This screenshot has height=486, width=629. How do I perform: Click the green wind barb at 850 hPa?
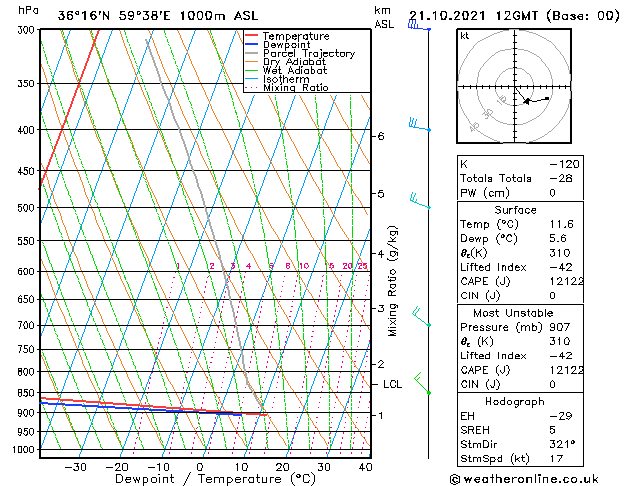(x=422, y=383)
